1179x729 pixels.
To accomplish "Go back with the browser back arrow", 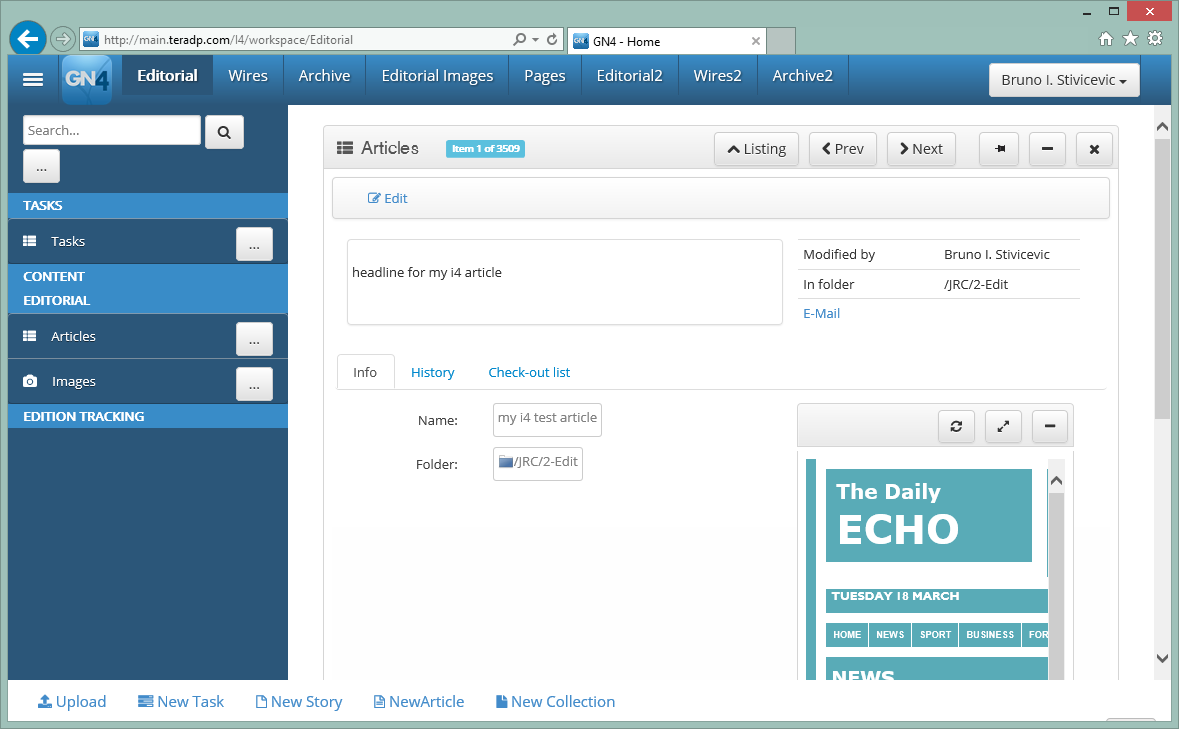I will click(x=28, y=39).
